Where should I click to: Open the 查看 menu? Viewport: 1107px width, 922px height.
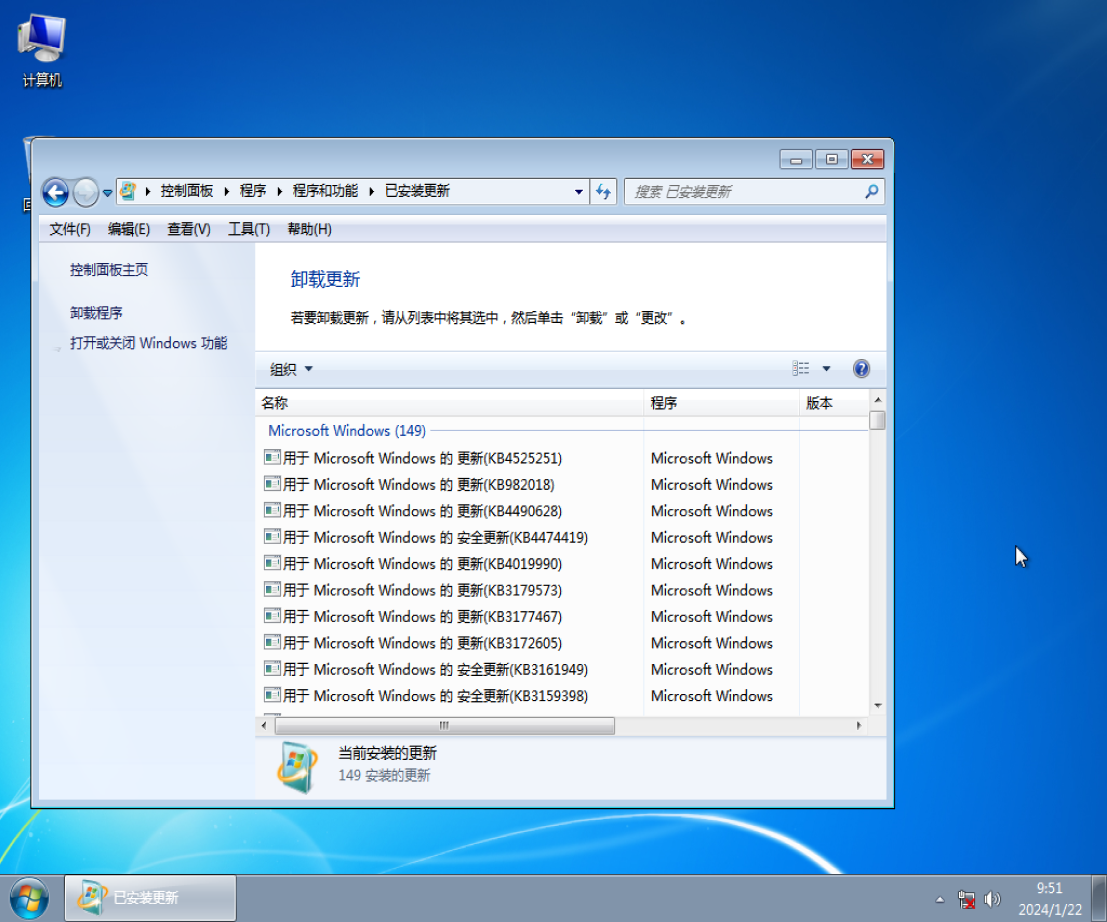pyautogui.click(x=187, y=229)
